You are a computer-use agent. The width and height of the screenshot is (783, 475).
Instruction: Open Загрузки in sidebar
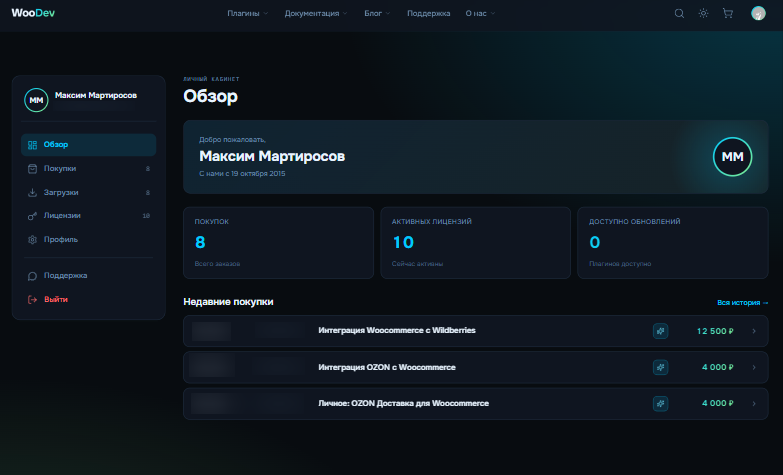click(x=88, y=192)
